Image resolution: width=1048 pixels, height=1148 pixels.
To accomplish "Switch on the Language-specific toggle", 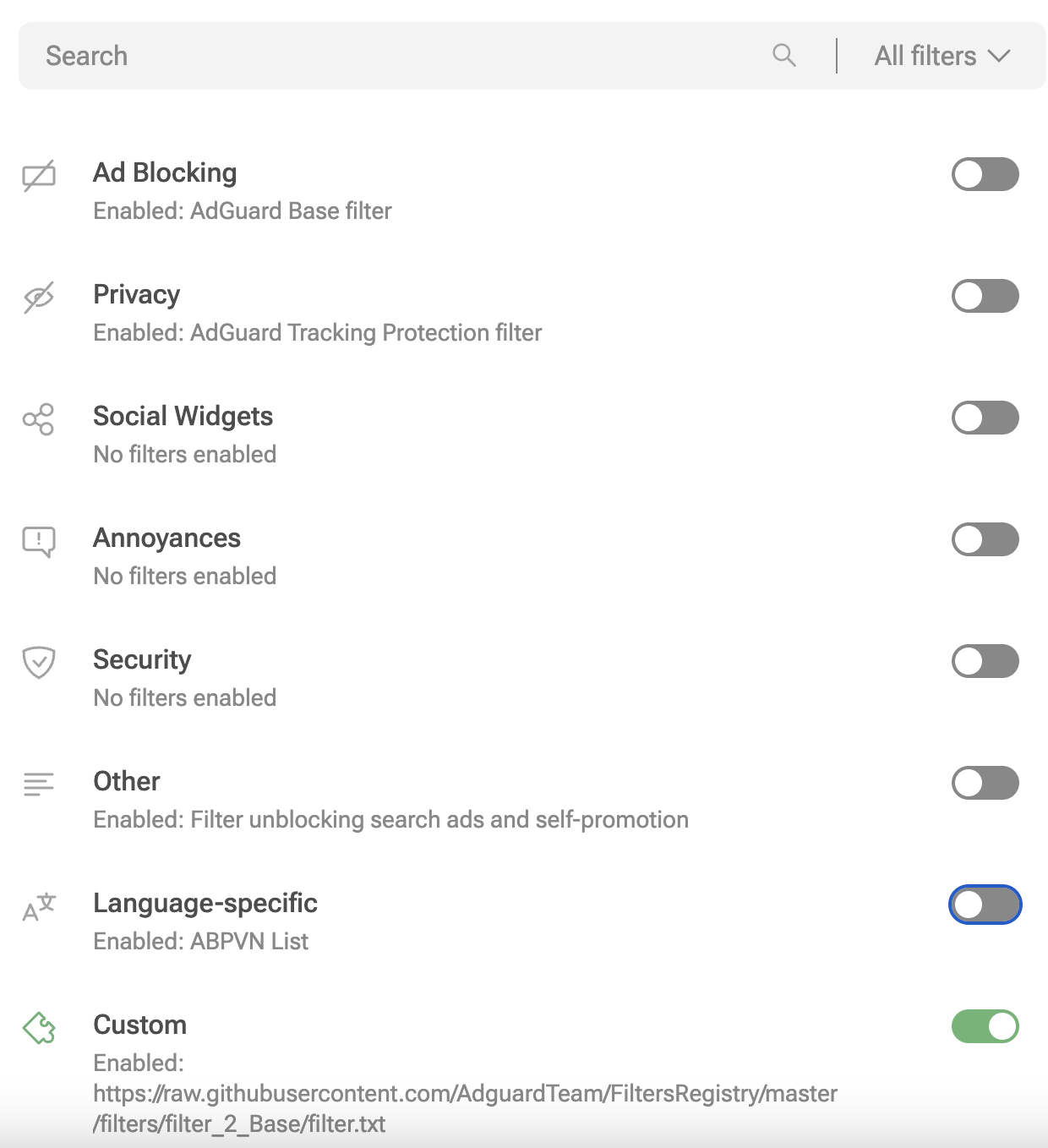I will coord(985,905).
